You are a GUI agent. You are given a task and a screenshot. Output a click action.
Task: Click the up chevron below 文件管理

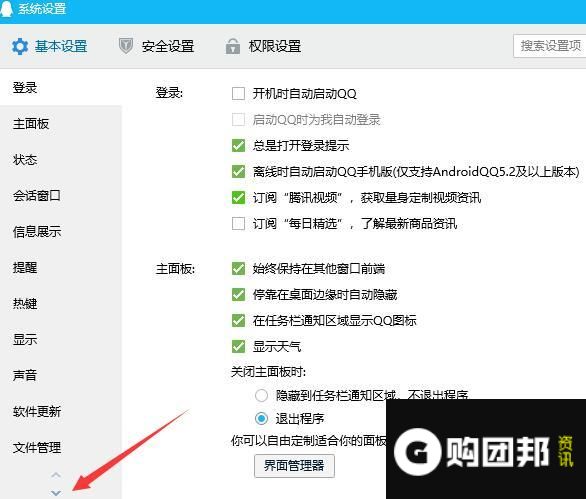point(56,475)
